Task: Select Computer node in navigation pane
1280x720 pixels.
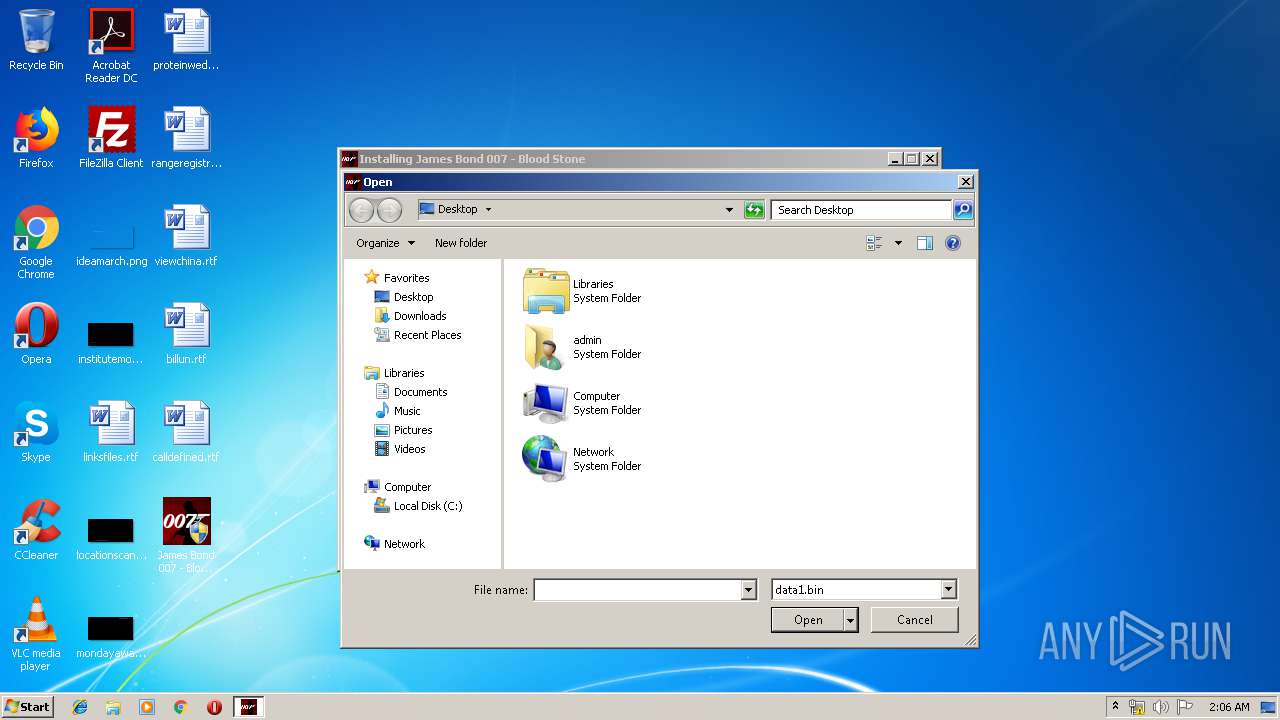Action: 398,487
